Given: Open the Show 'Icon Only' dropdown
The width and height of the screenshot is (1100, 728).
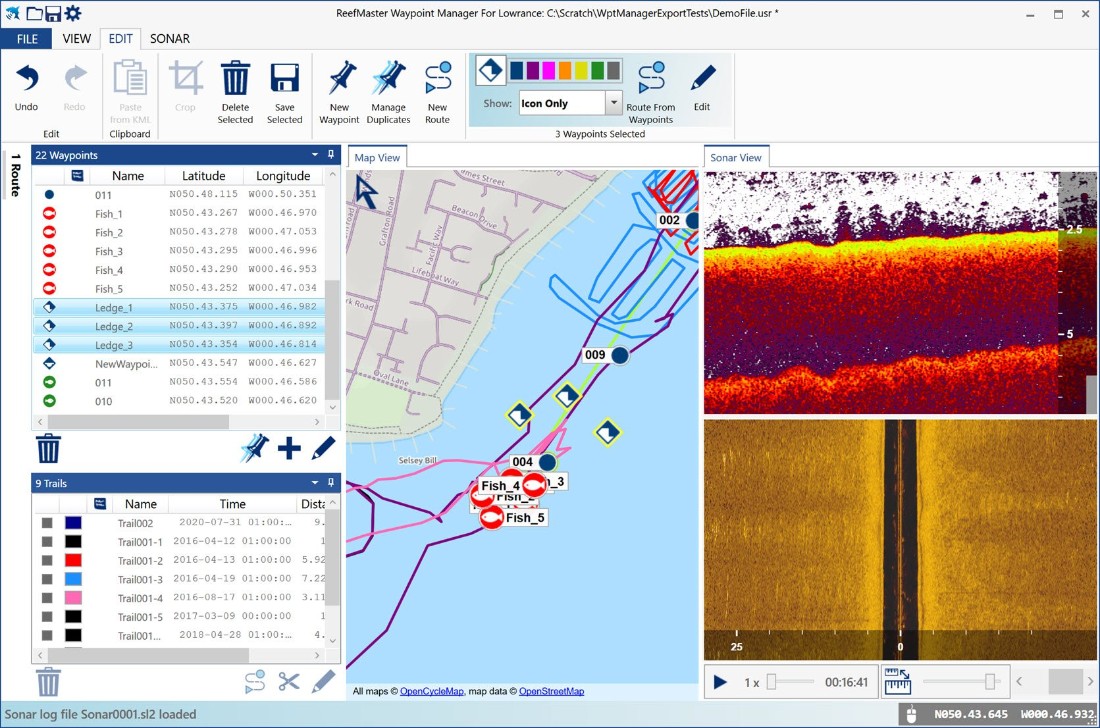Looking at the screenshot, I should 613,103.
